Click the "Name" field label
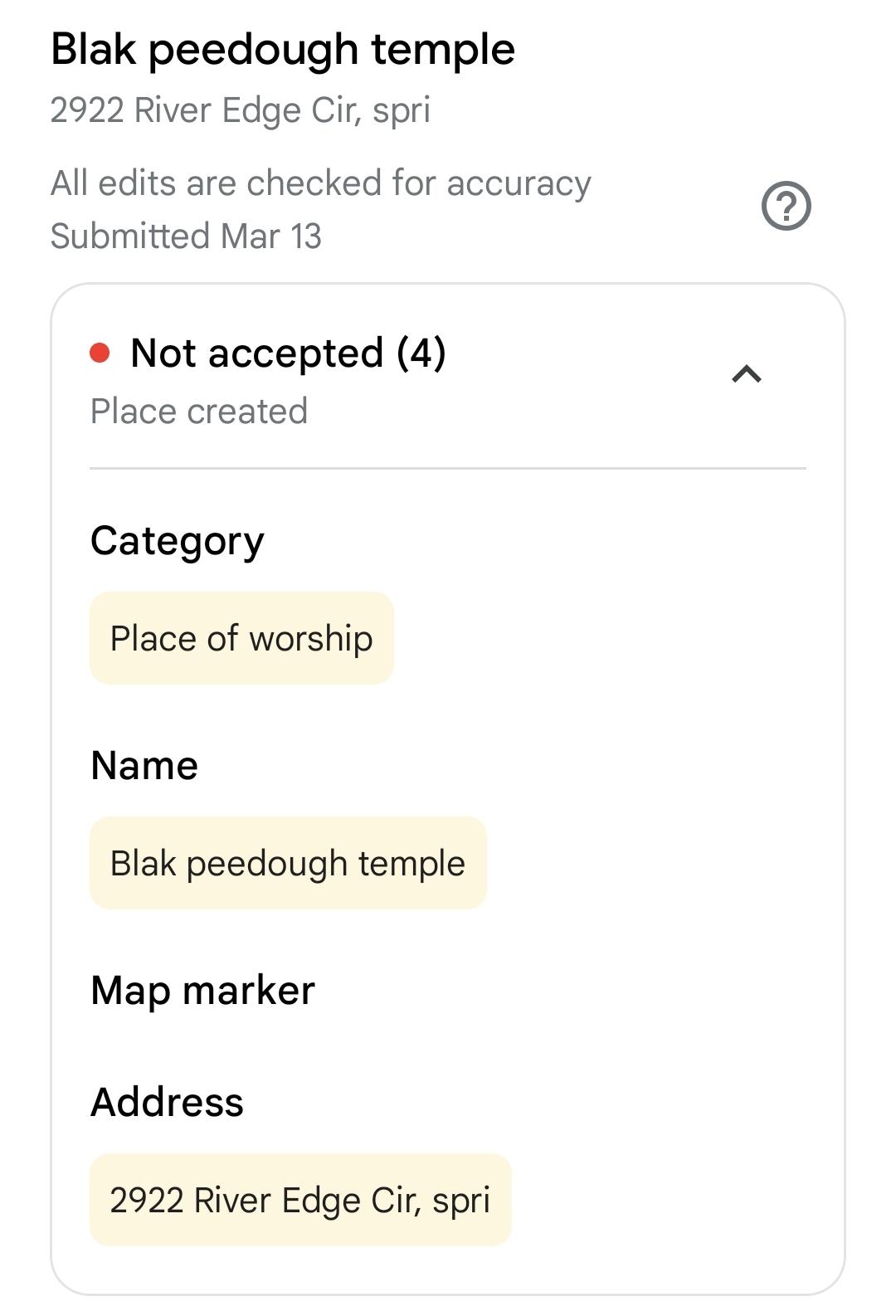 [x=144, y=765]
